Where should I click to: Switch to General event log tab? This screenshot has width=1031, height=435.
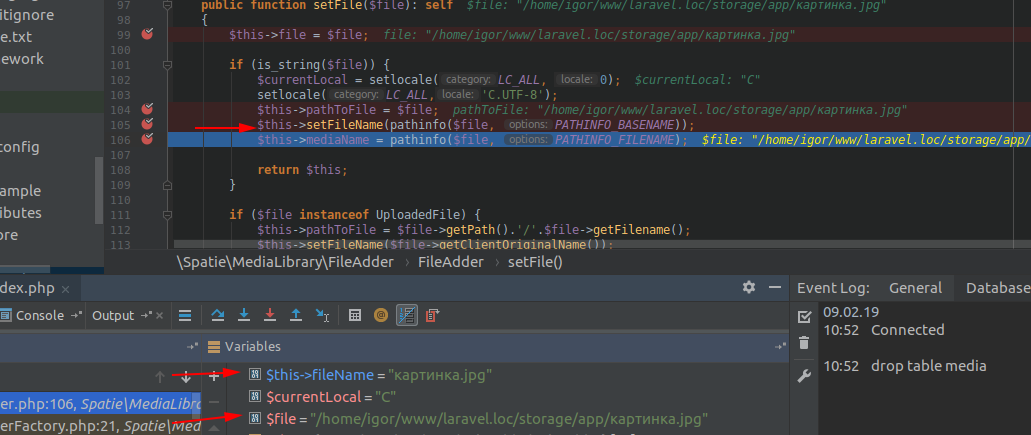(915, 288)
